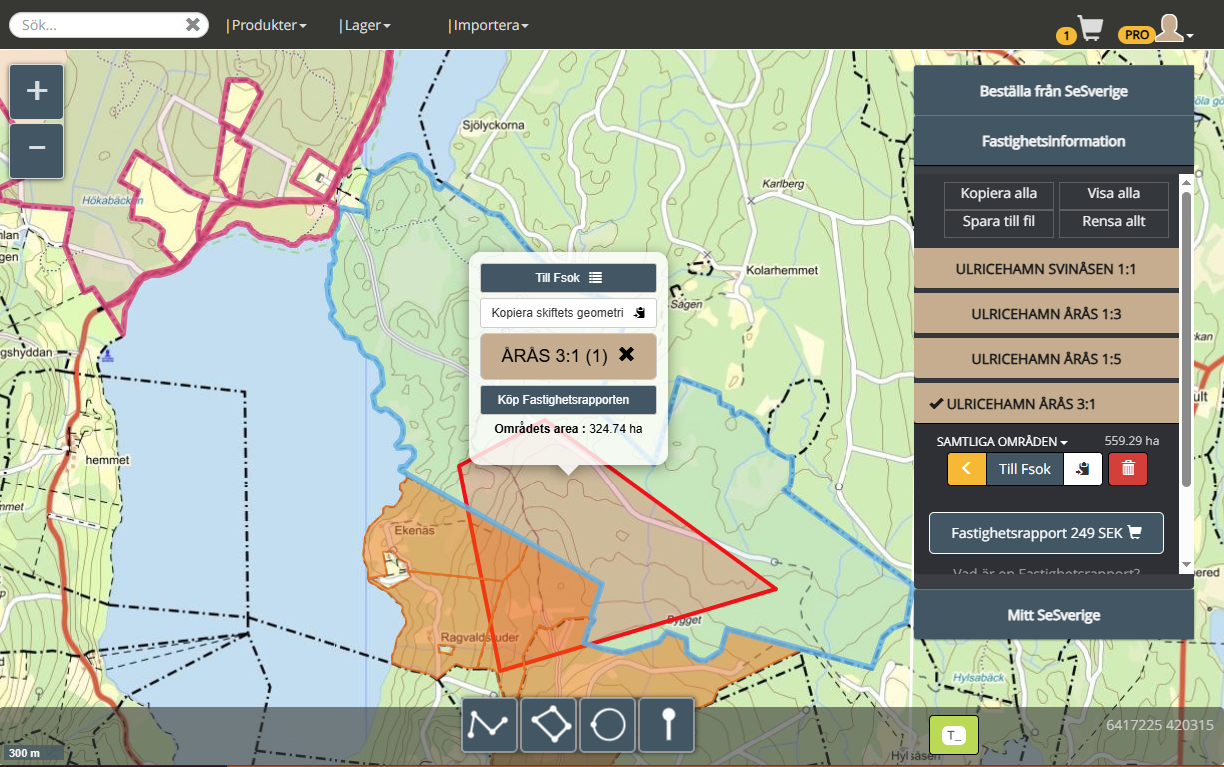Viewport: 1224px width, 767px height.
Task: Clear the search field with the X icon
Action: [x=193, y=25]
